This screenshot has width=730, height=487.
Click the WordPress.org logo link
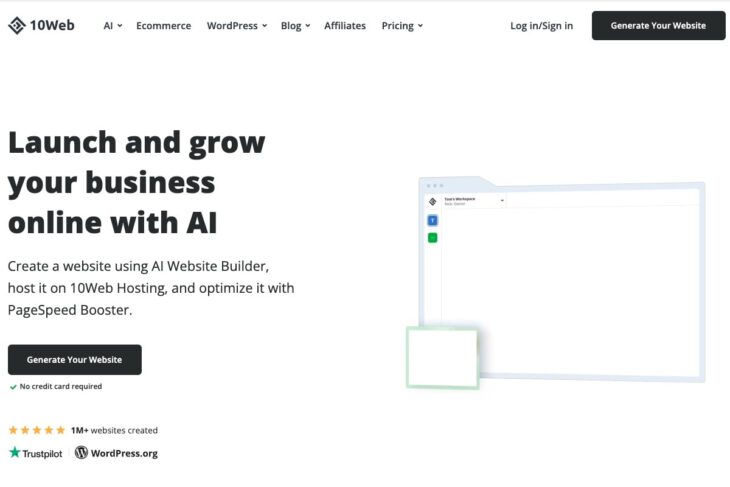[116, 453]
